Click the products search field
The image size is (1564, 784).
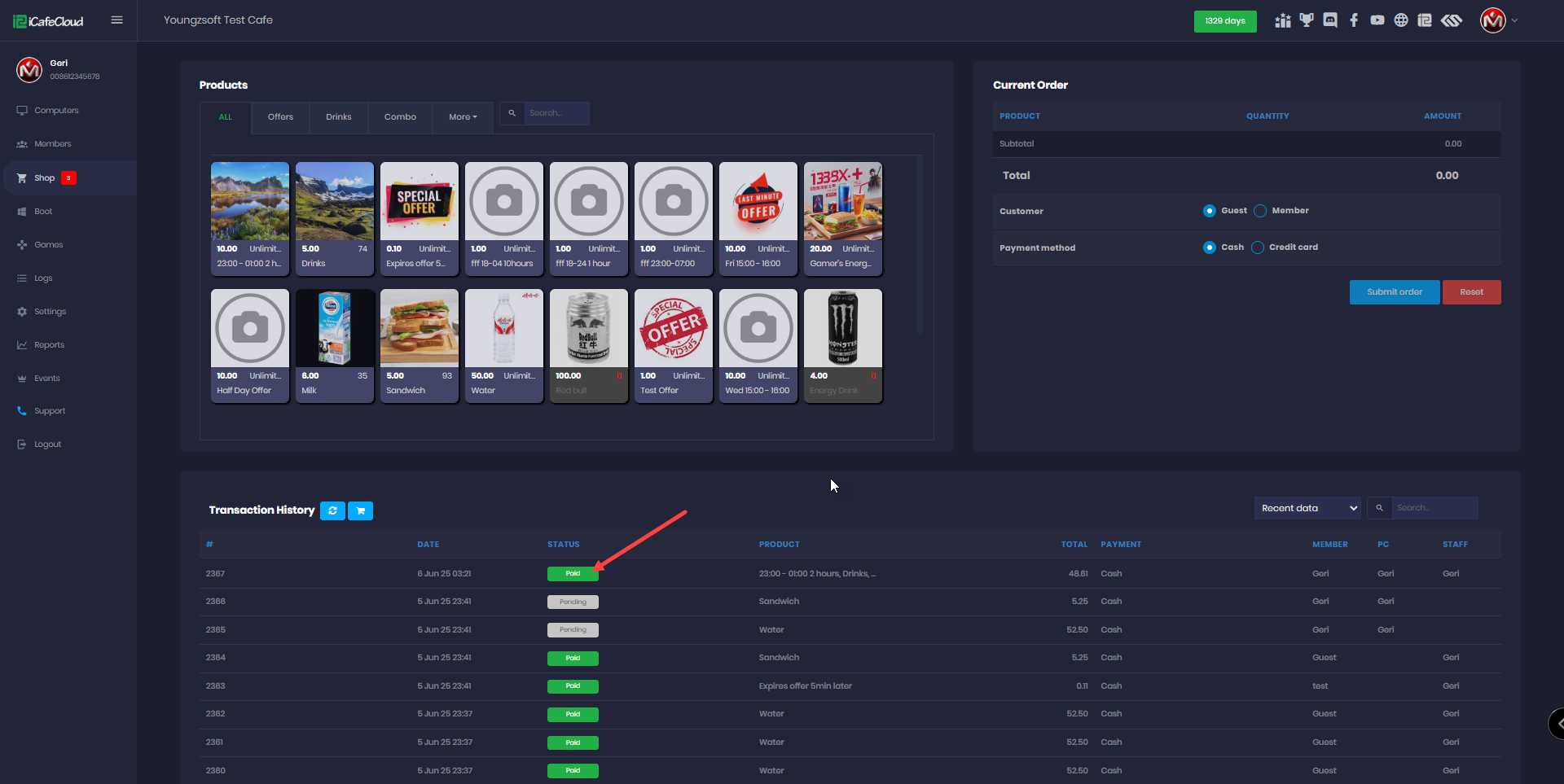556,113
